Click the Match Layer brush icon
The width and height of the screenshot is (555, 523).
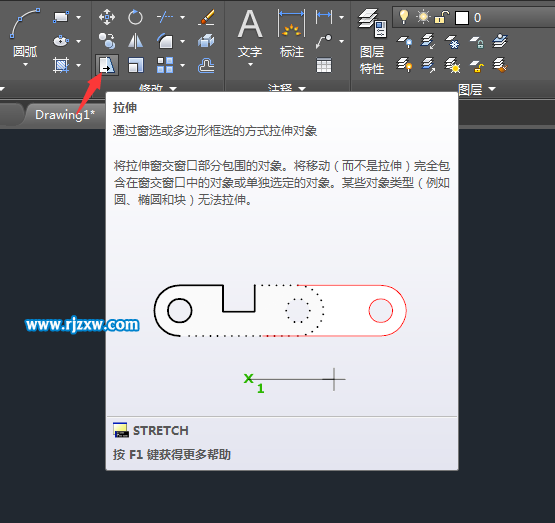tap(500, 65)
